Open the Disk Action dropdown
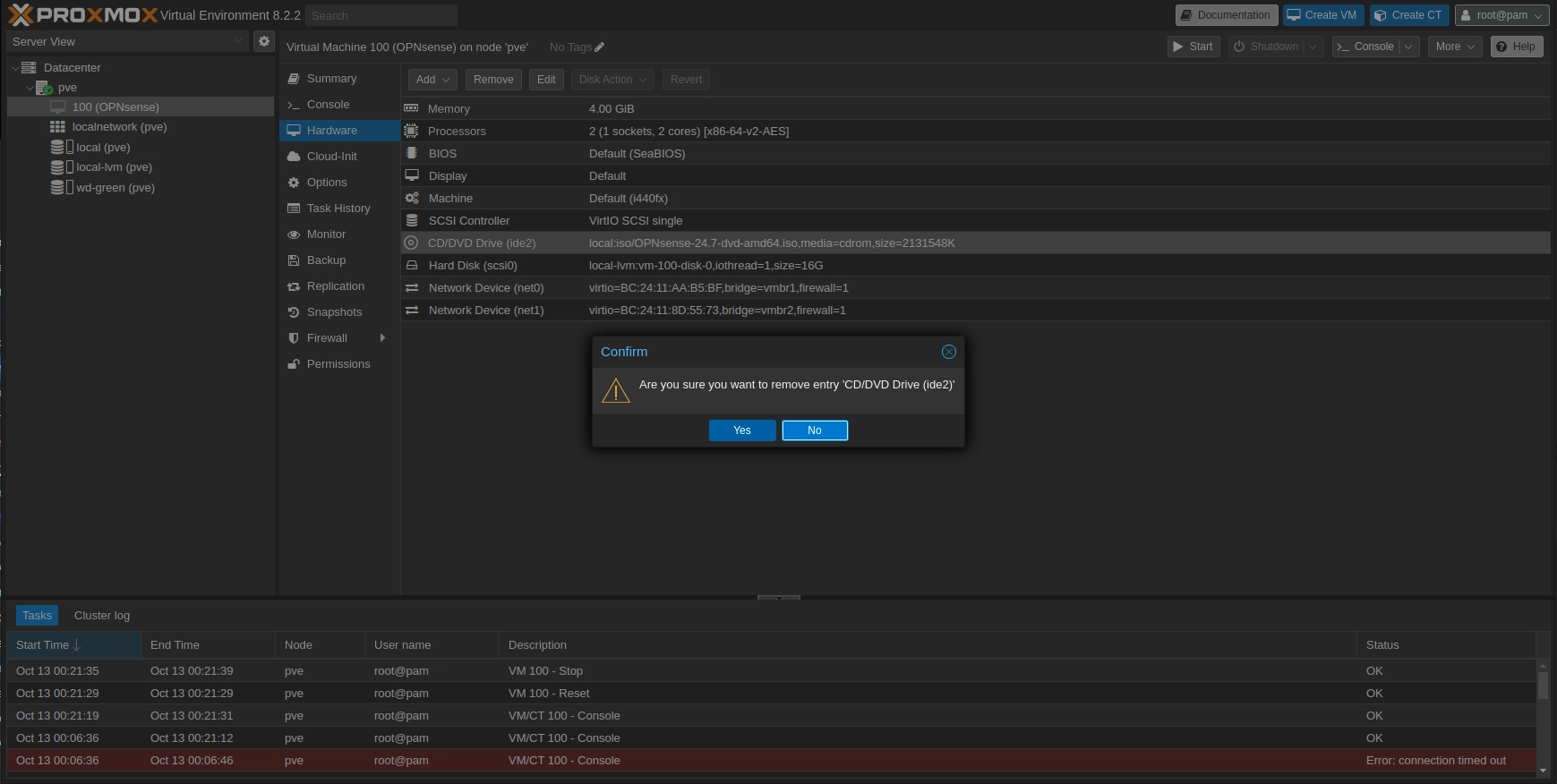The height and width of the screenshot is (784, 1557). click(612, 80)
